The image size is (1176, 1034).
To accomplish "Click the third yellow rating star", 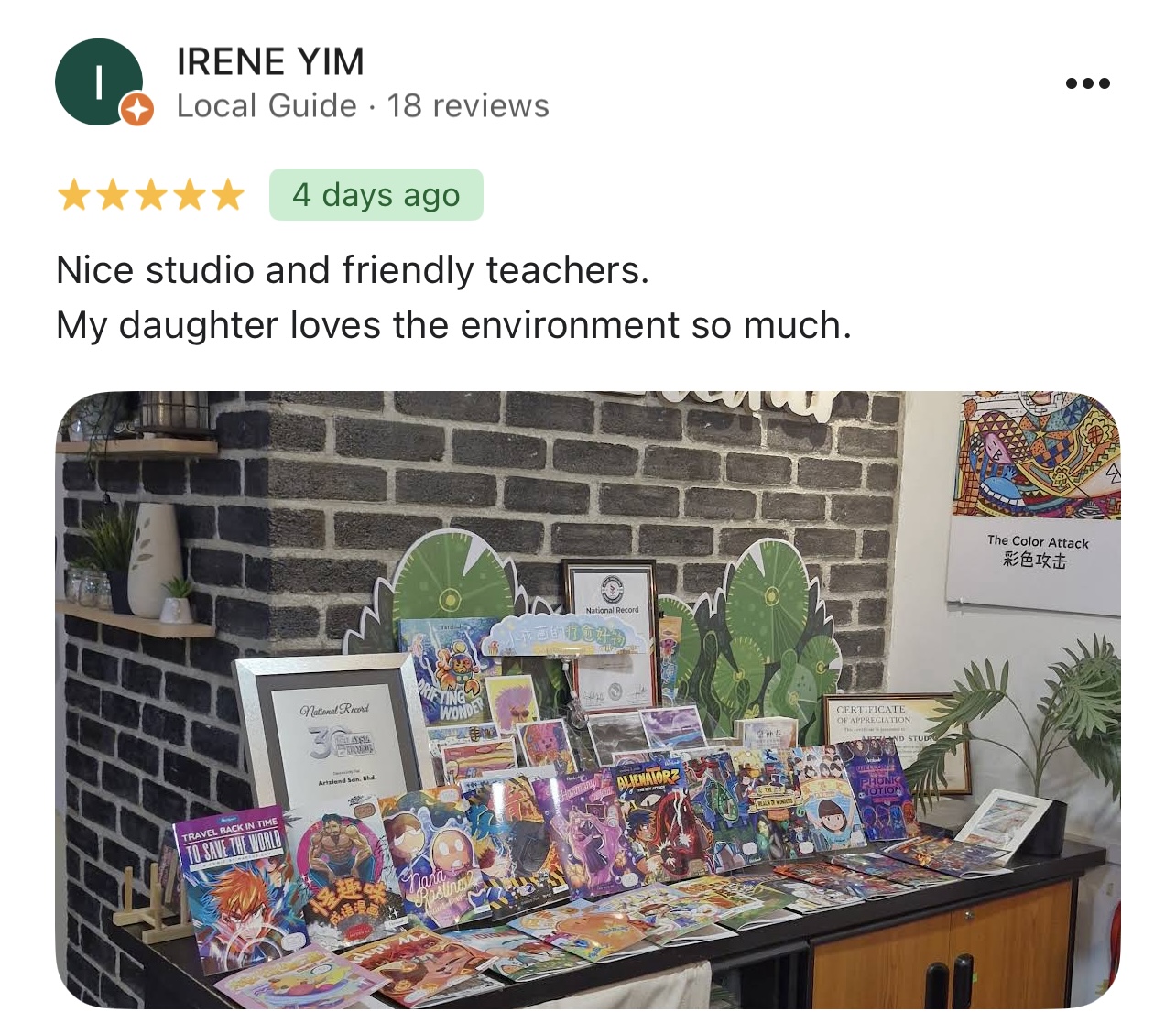I will point(151,195).
